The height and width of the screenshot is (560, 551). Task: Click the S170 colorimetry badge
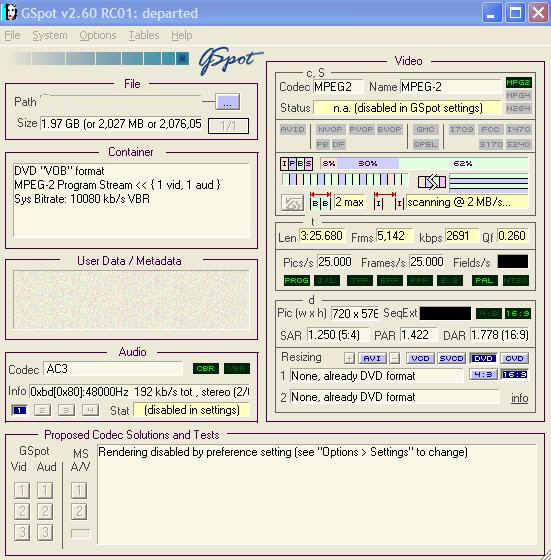coord(490,144)
